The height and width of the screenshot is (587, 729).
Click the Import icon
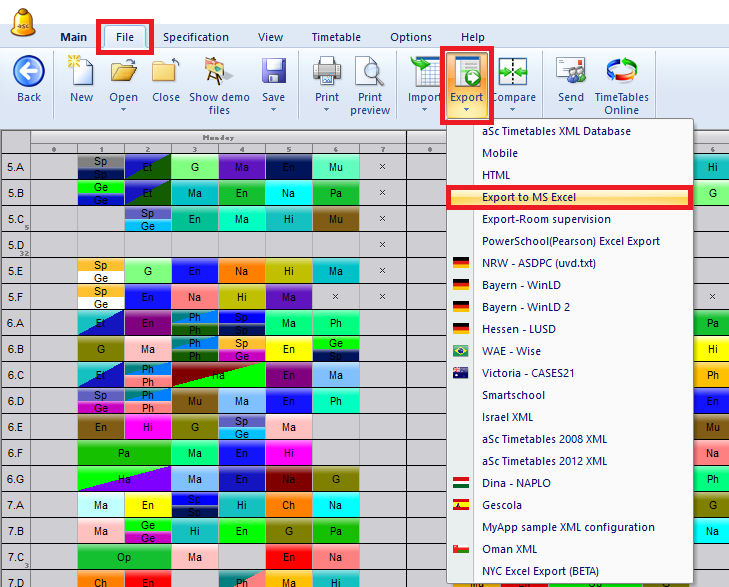coord(424,72)
